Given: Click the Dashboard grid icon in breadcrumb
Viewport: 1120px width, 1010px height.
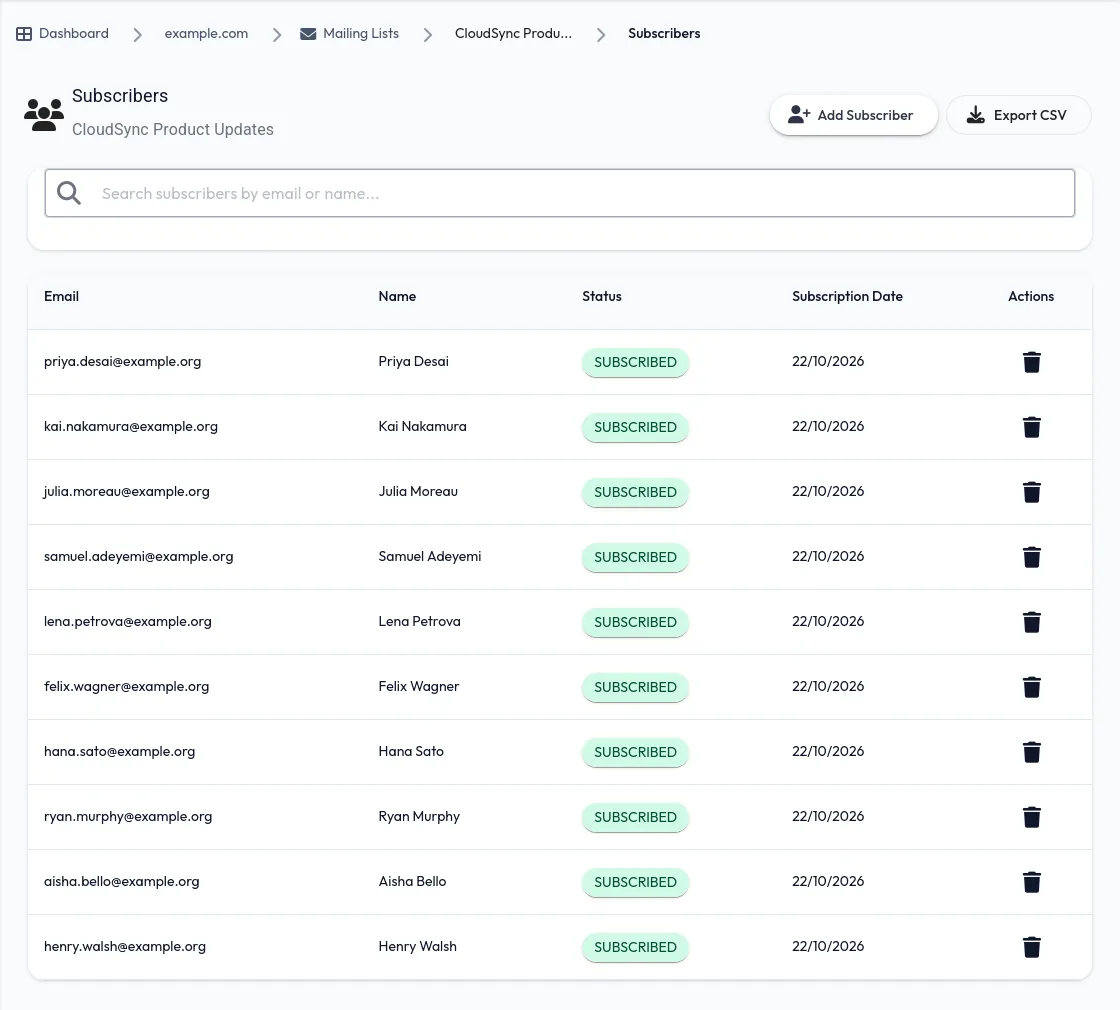Looking at the screenshot, I should click(24, 34).
